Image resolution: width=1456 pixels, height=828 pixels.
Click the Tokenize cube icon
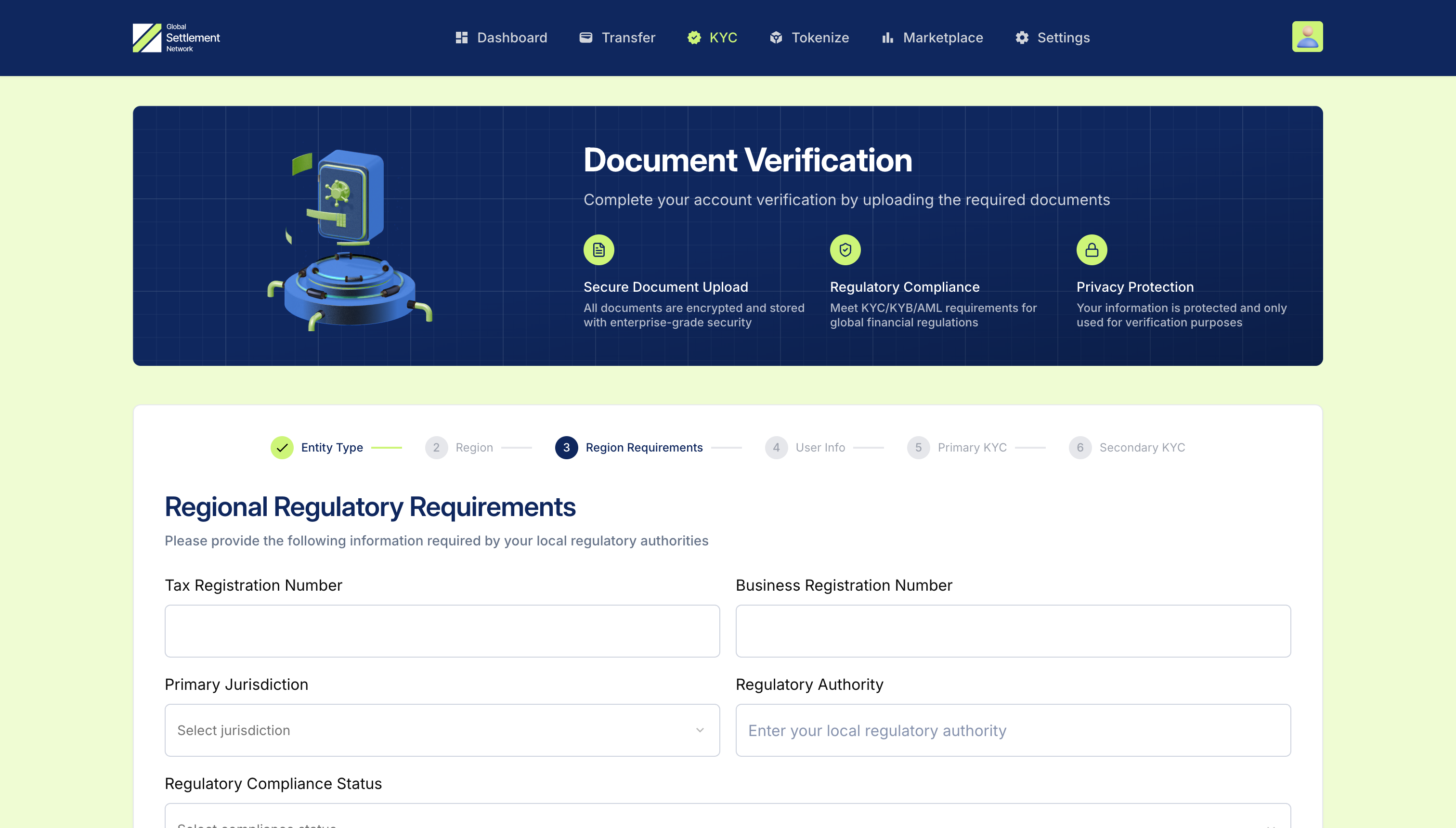tap(776, 38)
